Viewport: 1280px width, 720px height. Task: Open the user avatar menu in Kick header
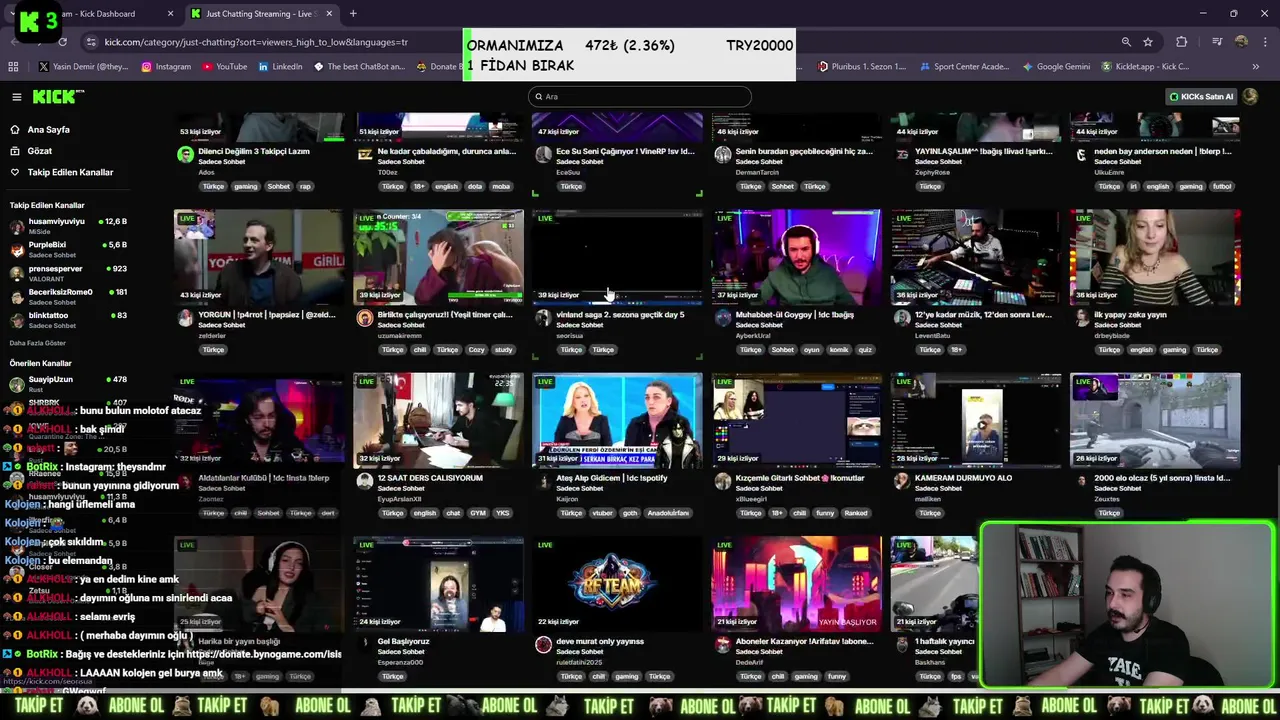click(1250, 97)
